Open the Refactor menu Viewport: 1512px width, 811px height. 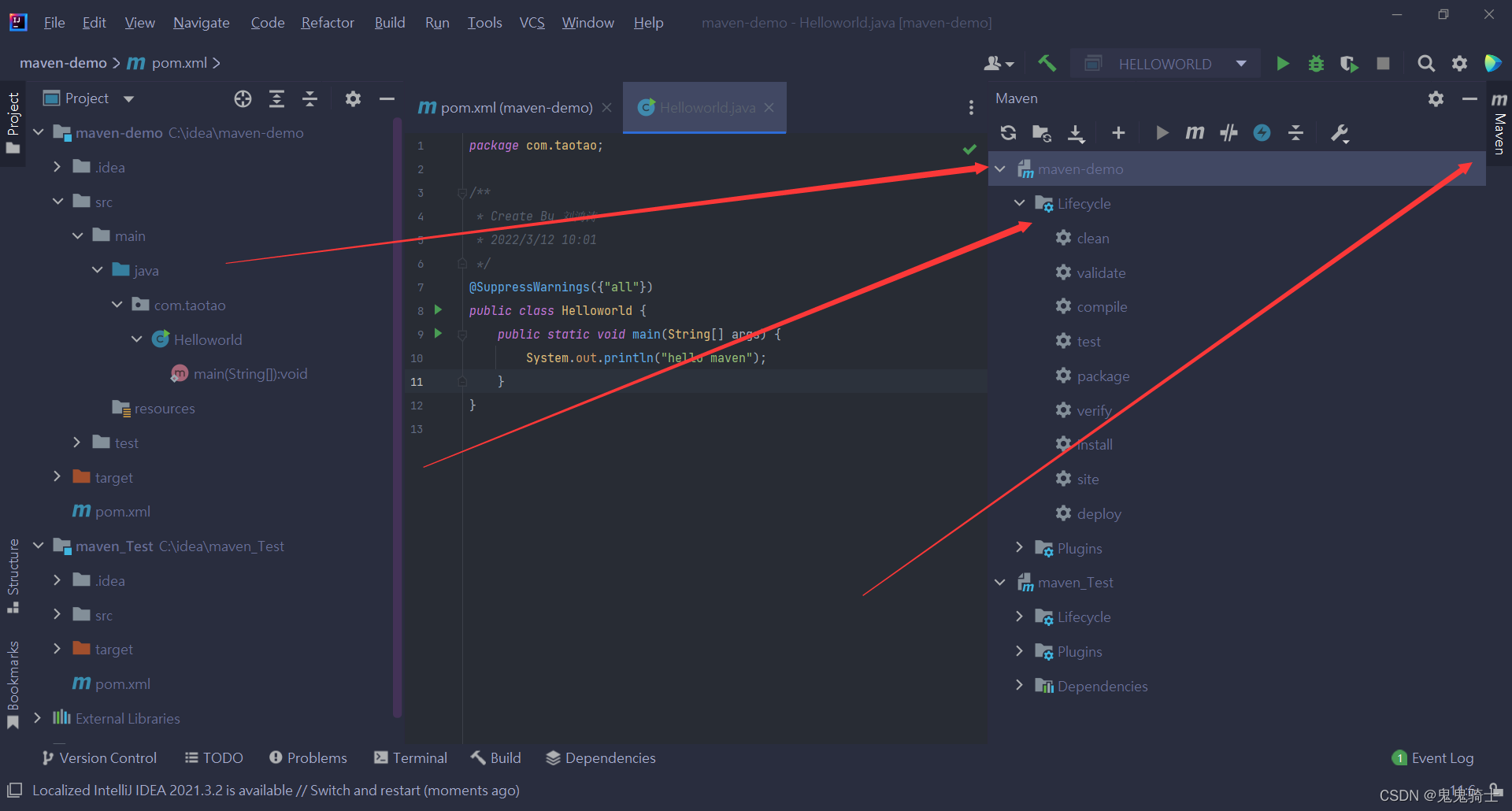(328, 23)
